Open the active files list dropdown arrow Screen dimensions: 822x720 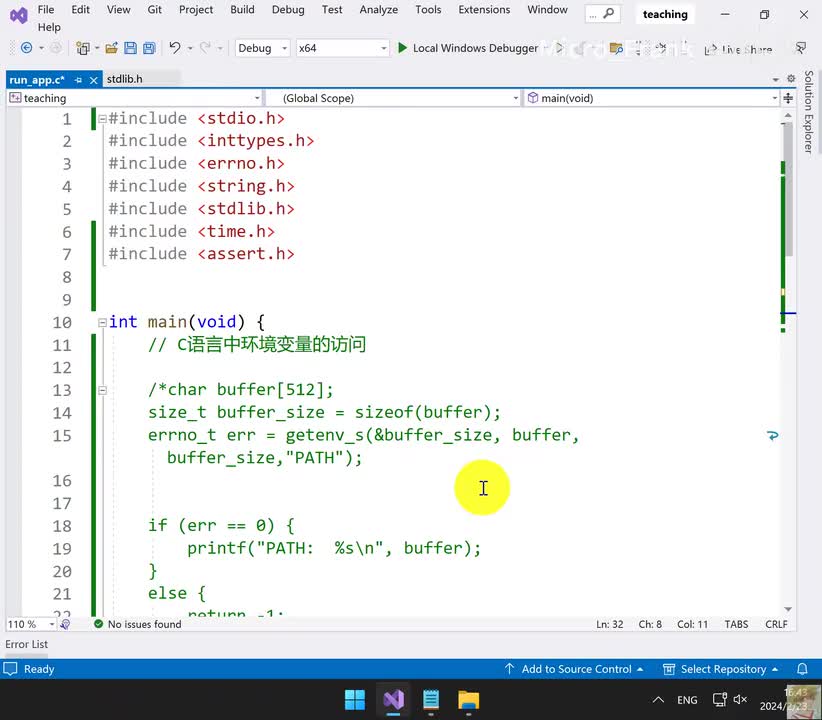[776, 80]
